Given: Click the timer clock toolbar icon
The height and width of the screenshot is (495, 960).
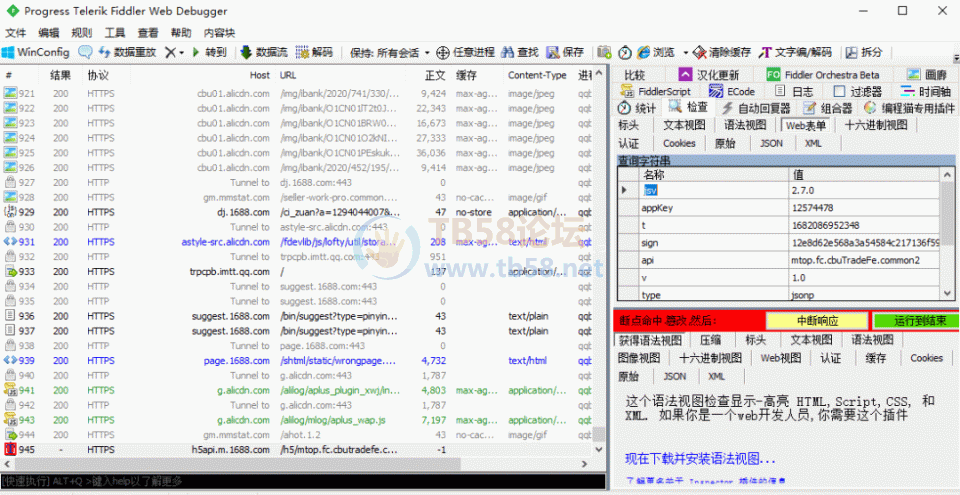Looking at the screenshot, I should coord(624,52).
